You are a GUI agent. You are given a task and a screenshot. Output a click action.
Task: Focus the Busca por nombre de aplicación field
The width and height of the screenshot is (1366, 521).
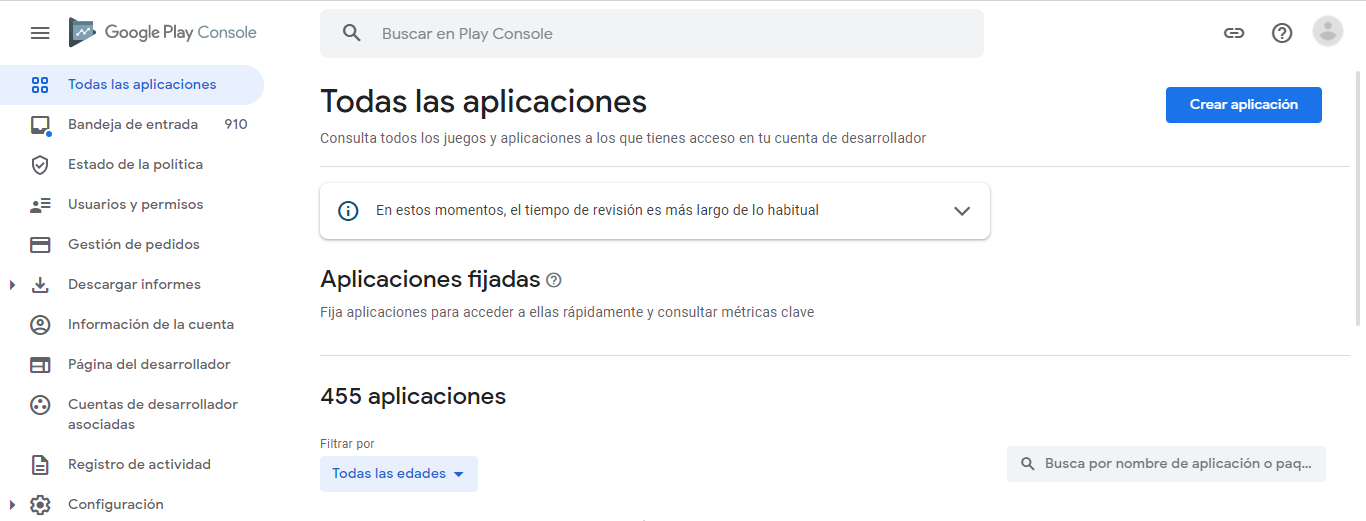(1166, 464)
